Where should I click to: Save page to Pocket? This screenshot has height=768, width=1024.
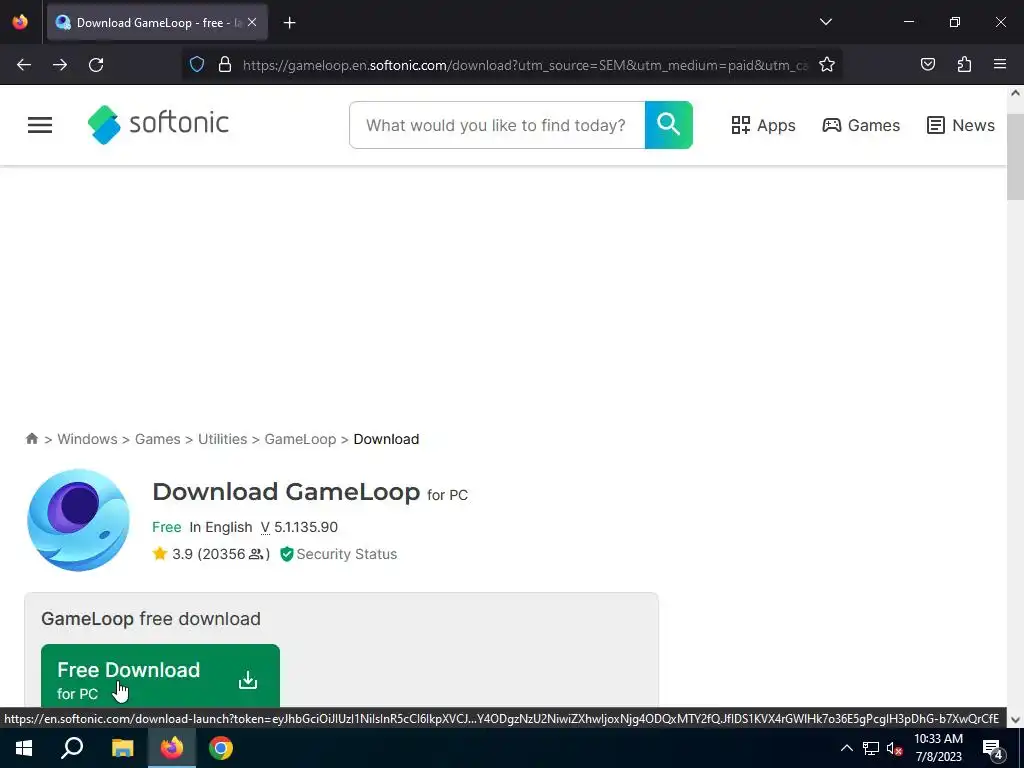[x=928, y=64]
